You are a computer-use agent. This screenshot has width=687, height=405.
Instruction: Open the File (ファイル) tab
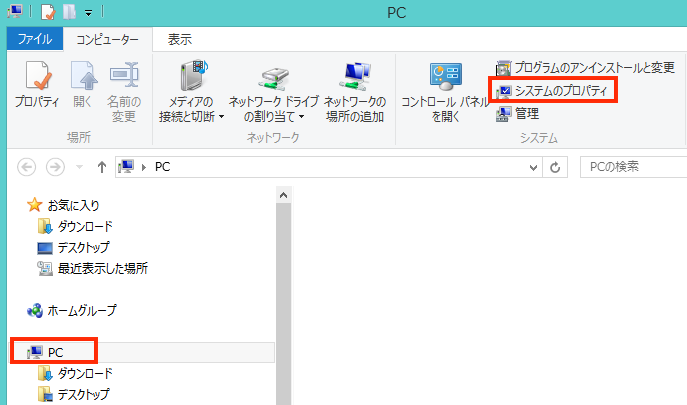point(35,39)
